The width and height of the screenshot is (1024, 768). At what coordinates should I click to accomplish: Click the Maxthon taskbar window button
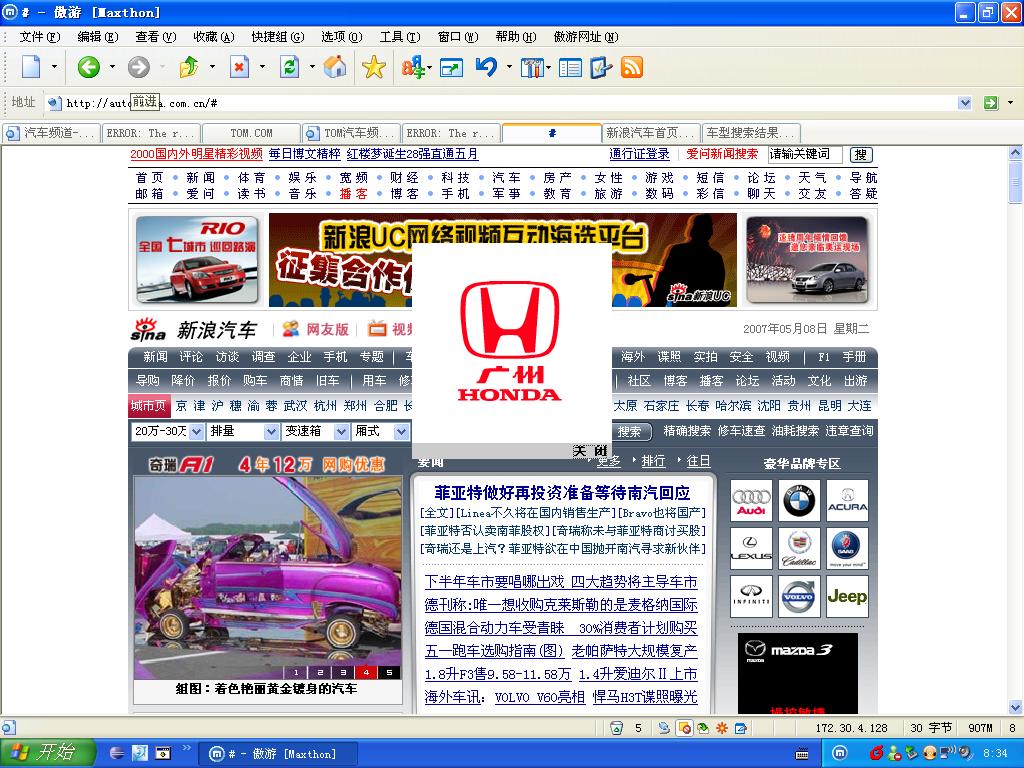click(278, 754)
